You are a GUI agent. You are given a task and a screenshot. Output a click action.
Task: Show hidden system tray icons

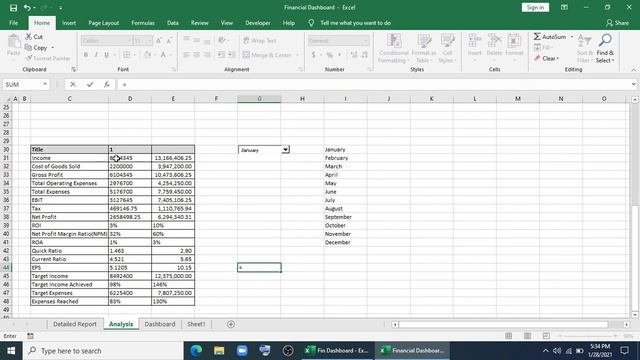tap(546, 351)
